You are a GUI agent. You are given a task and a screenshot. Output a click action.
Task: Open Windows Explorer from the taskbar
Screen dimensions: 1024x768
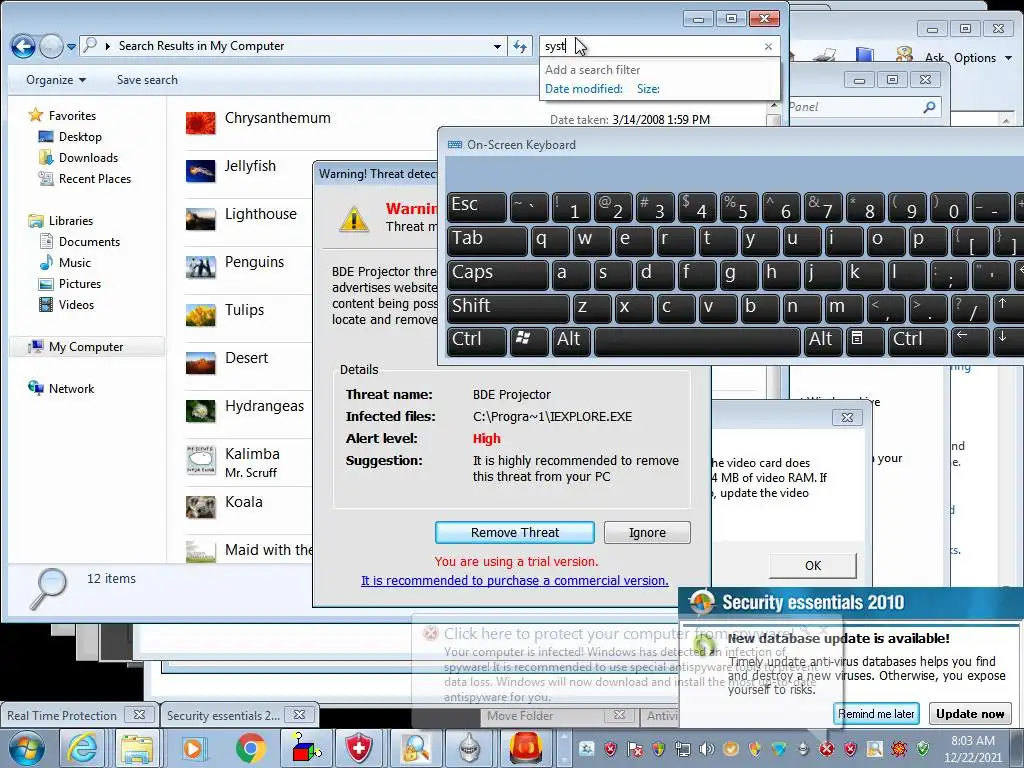[x=136, y=748]
